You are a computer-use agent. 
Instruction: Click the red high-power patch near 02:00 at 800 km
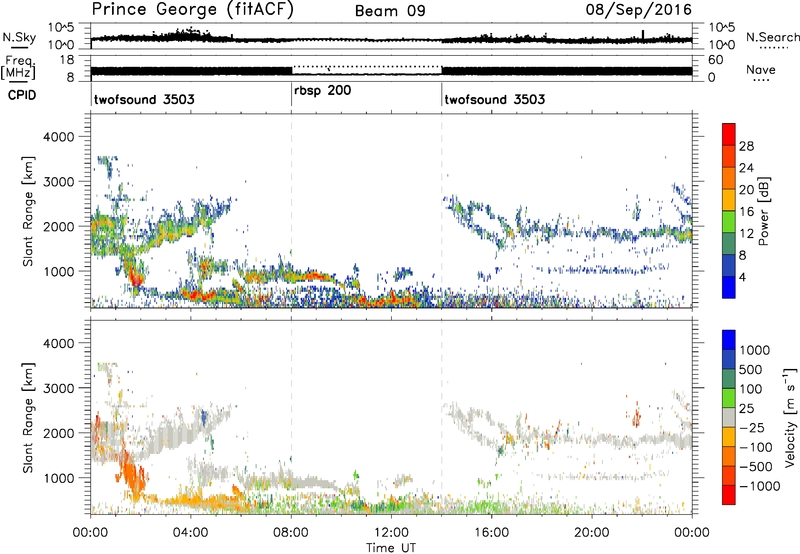click(136, 278)
